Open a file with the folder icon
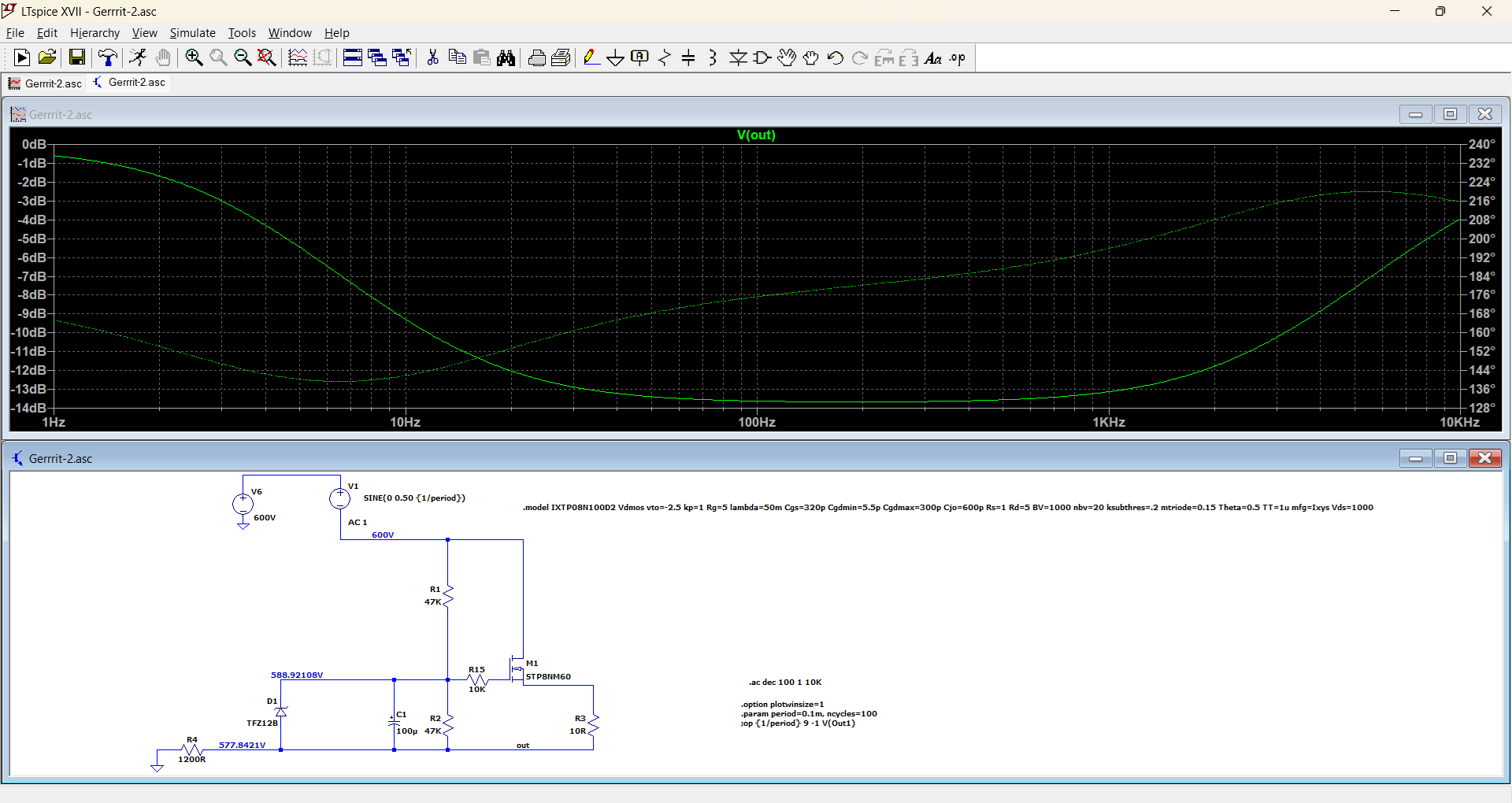The width and height of the screenshot is (1512, 803). [x=47, y=57]
